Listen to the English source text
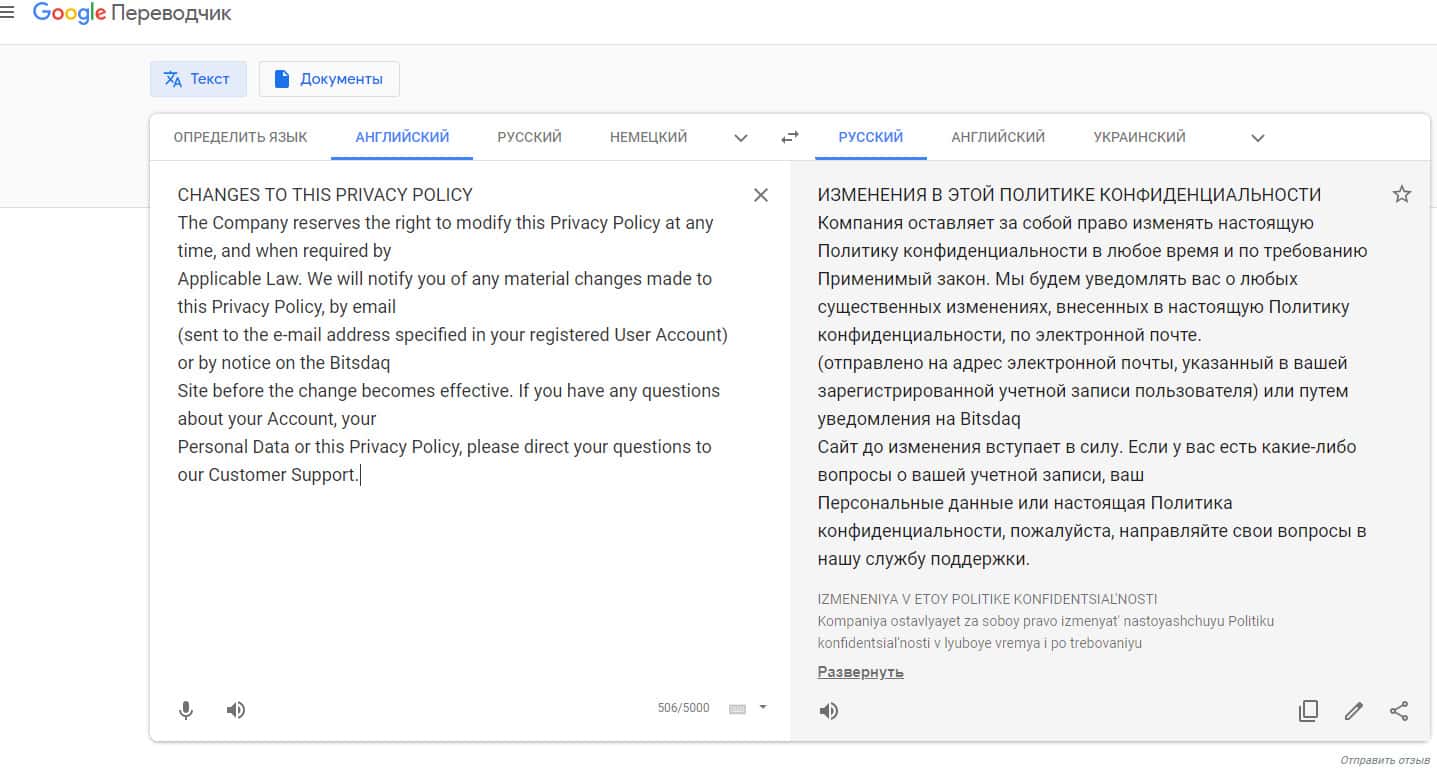 coord(236,710)
